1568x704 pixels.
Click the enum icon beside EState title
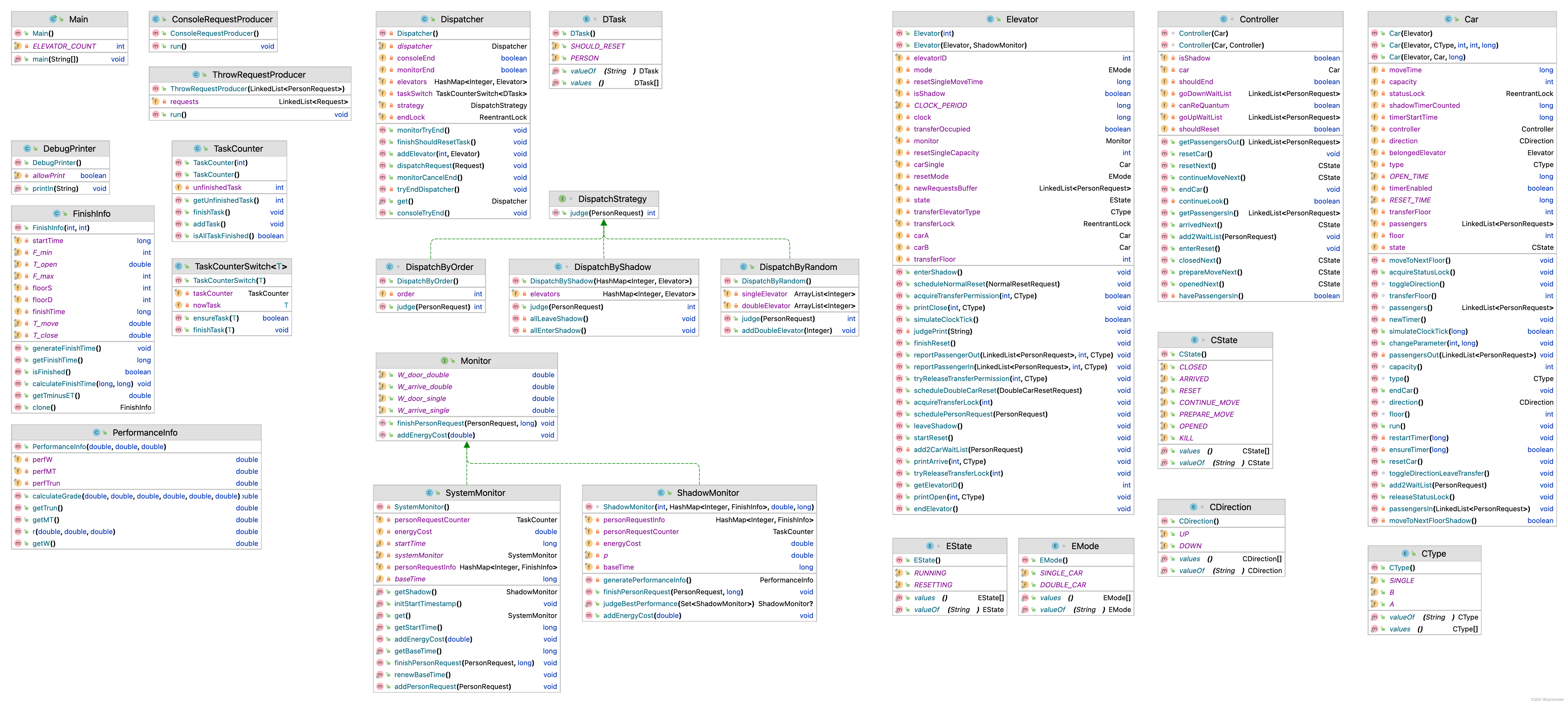coord(930,546)
